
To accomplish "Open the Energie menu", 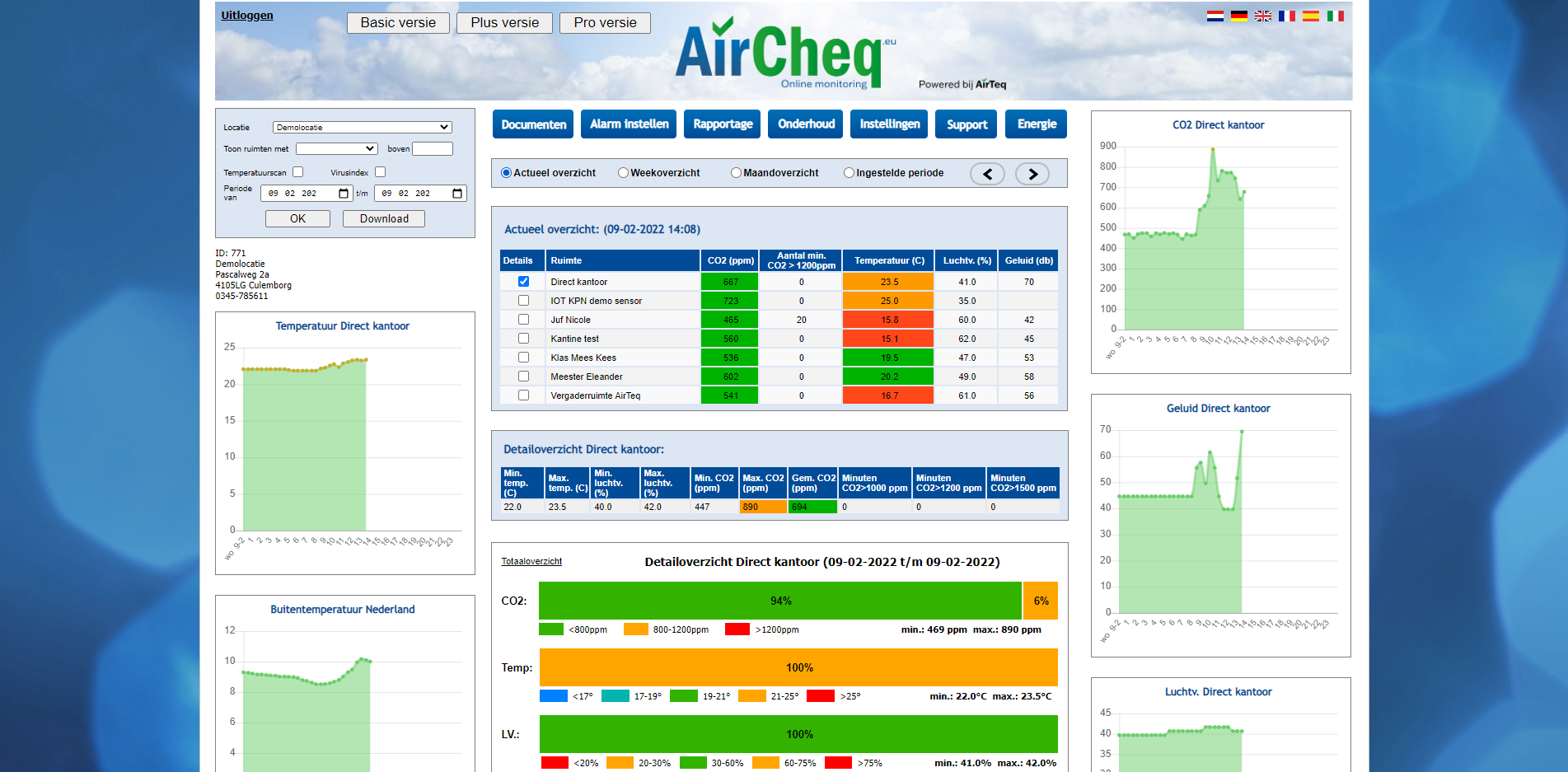I will point(1037,124).
